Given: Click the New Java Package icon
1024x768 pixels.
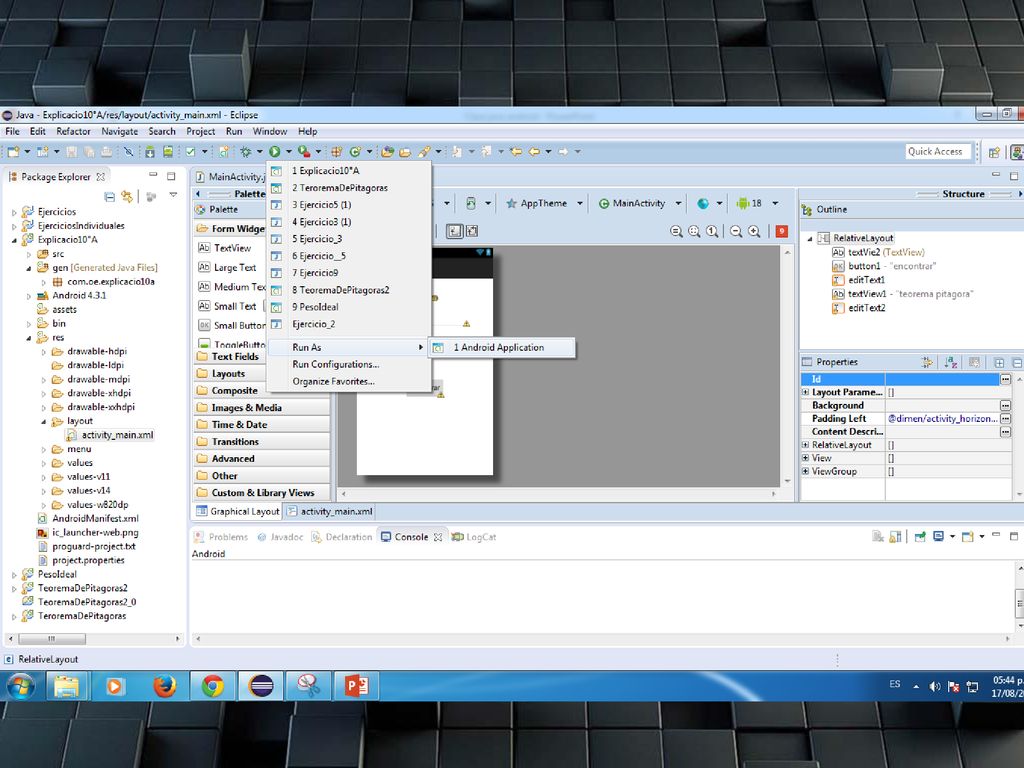Looking at the screenshot, I should coord(336,152).
